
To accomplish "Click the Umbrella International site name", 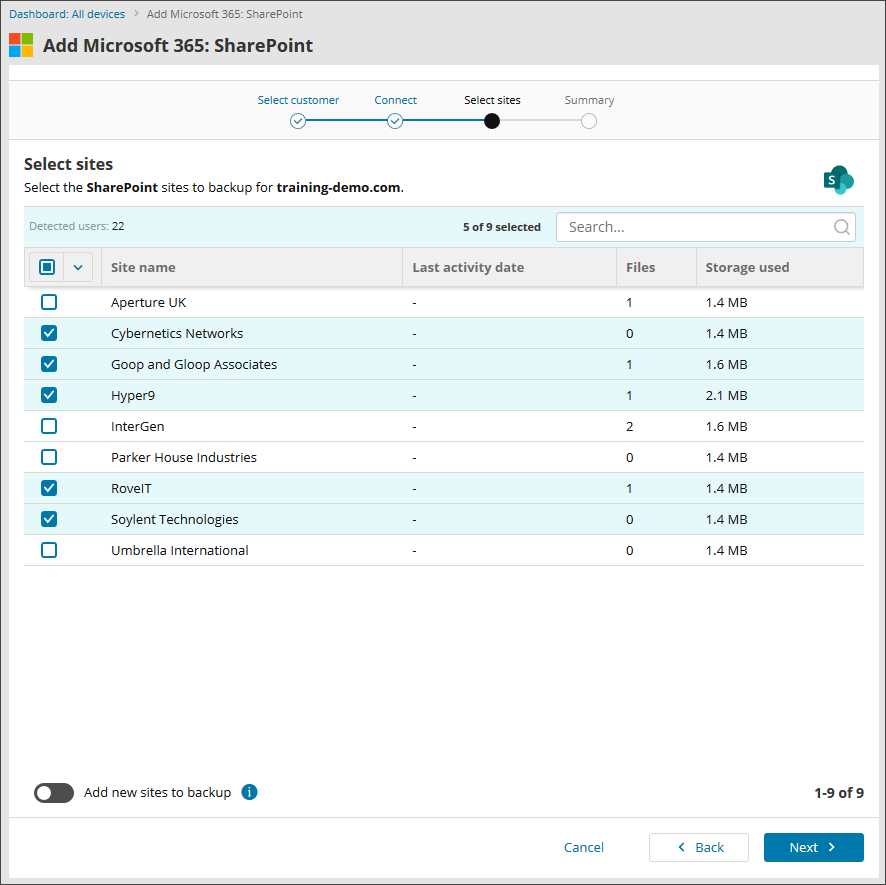I will tap(180, 550).
